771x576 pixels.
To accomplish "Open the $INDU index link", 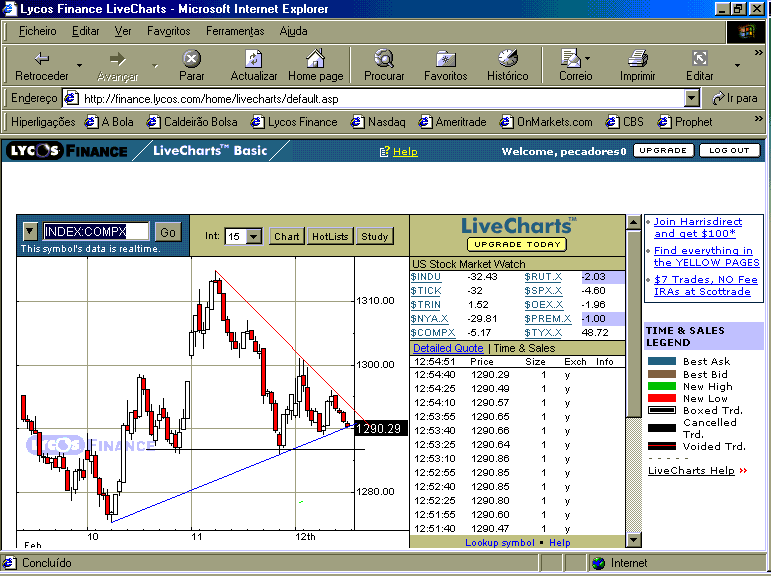I will coord(426,277).
